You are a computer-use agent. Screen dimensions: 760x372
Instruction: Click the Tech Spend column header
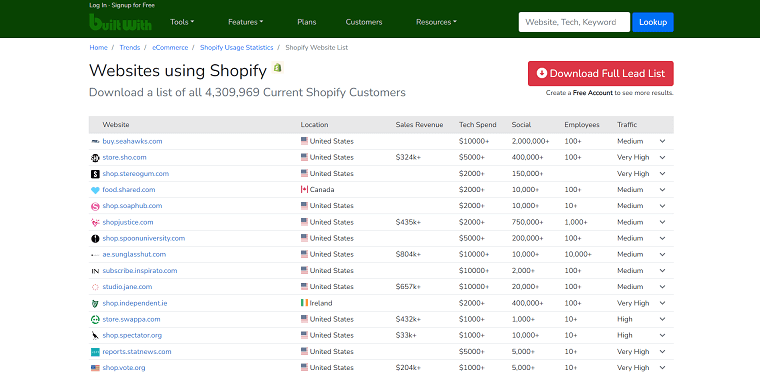(x=477, y=125)
